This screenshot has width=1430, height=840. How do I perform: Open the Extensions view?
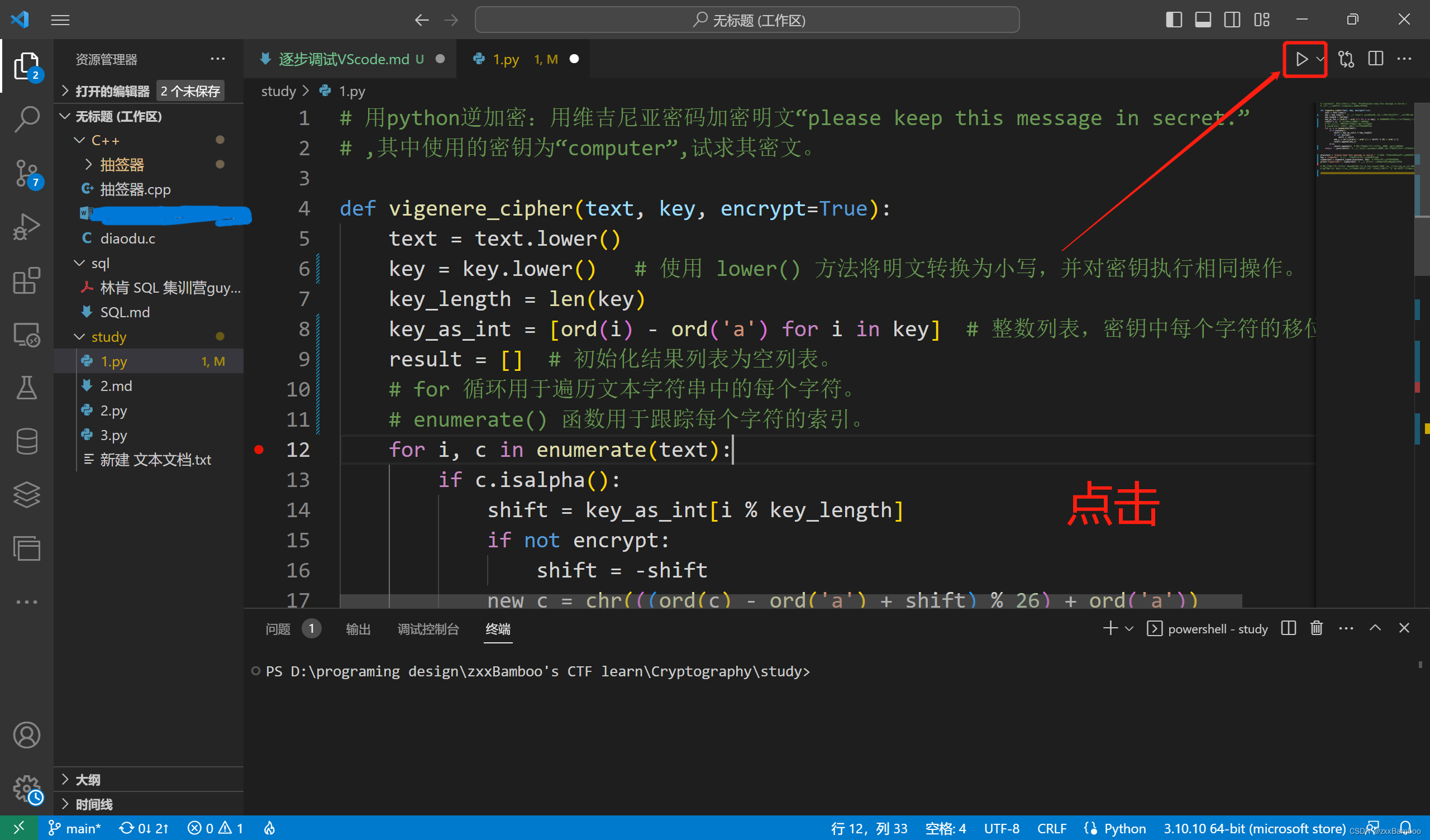tap(26, 280)
